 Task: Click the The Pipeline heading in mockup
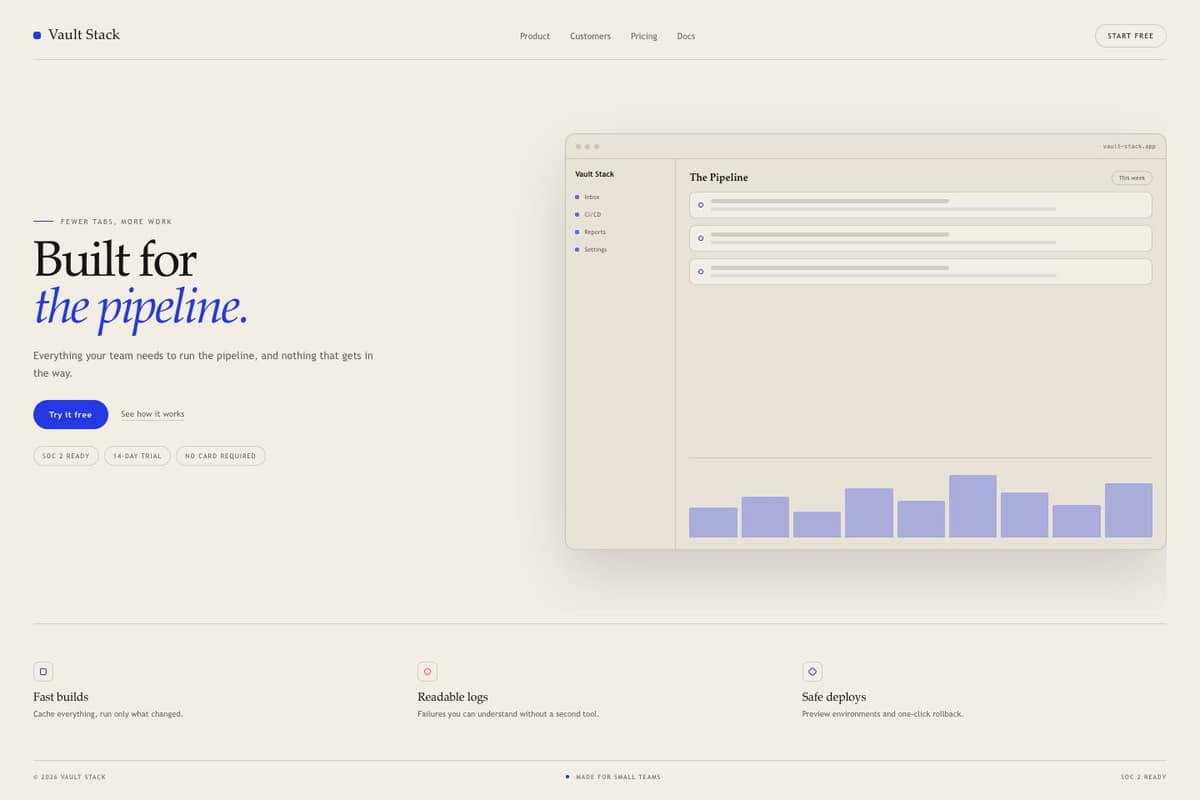pos(718,178)
